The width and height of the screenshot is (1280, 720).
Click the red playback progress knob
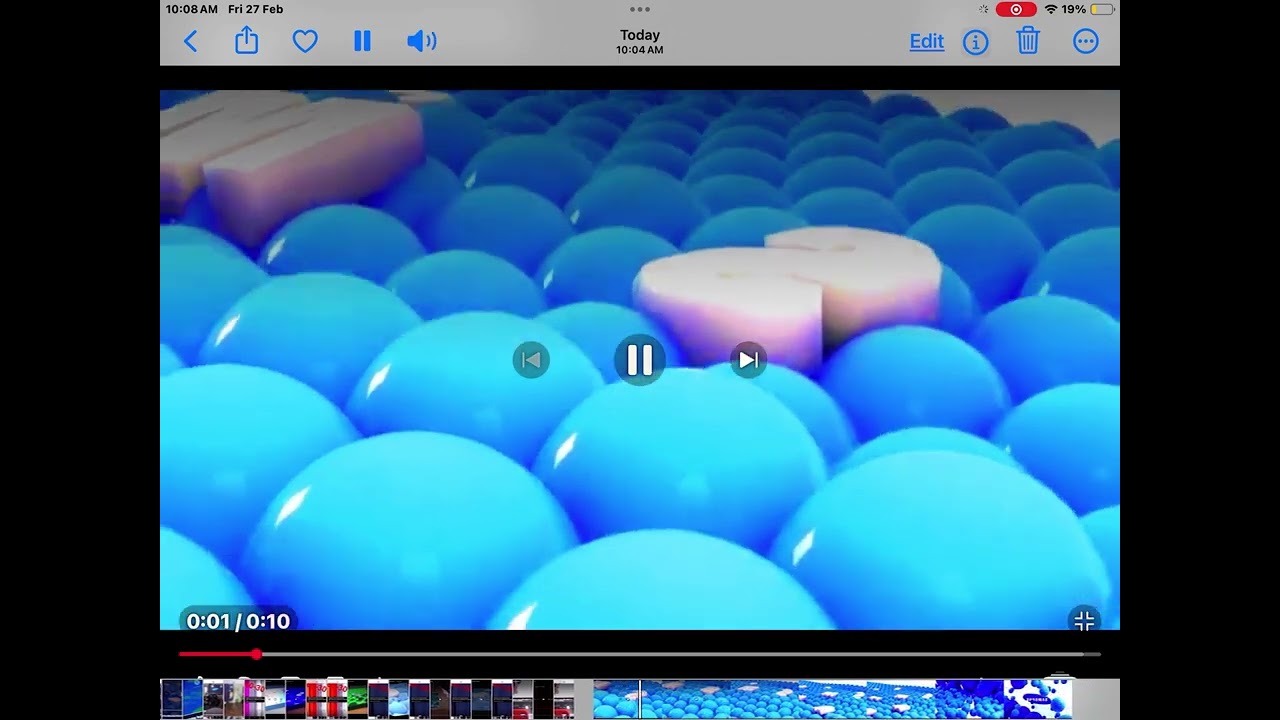(x=256, y=654)
